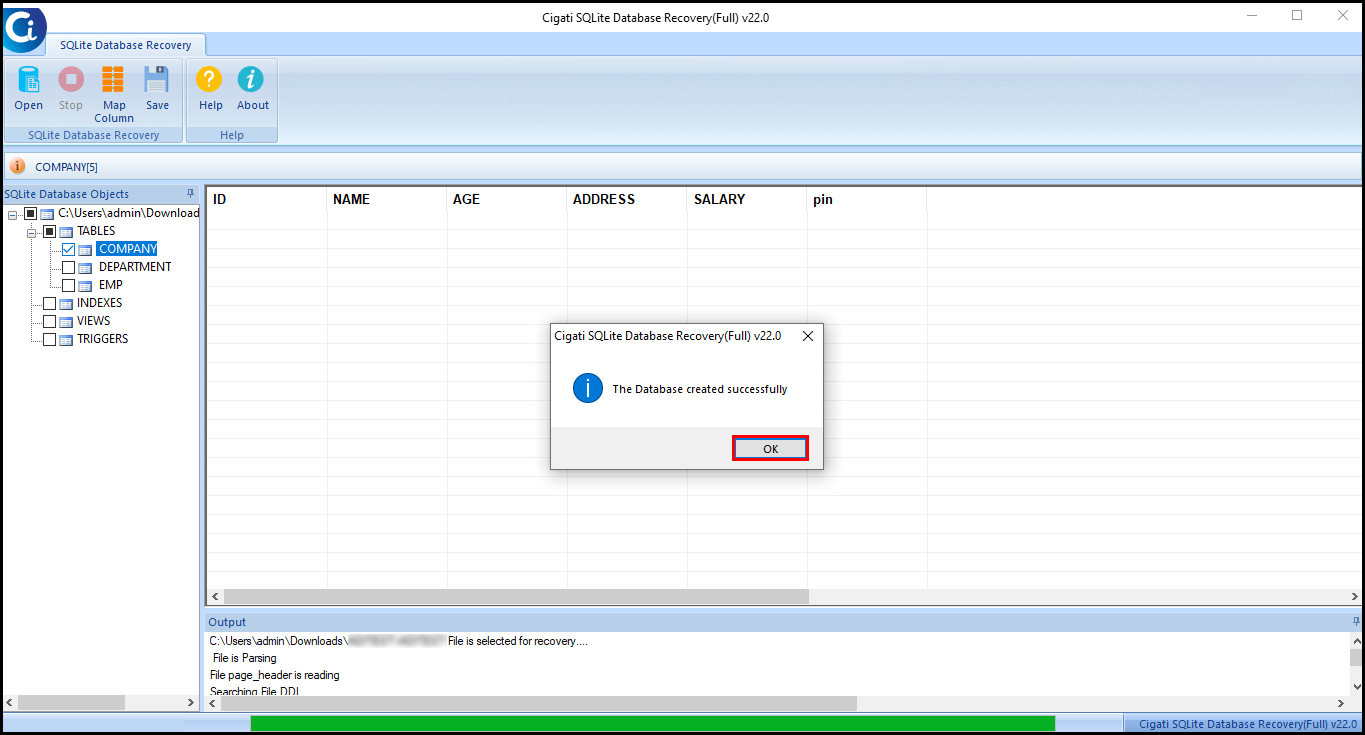Select the TRIGGERS tree item
The height and width of the screenshot is (735, 1365).
click(x=102, y=339)
